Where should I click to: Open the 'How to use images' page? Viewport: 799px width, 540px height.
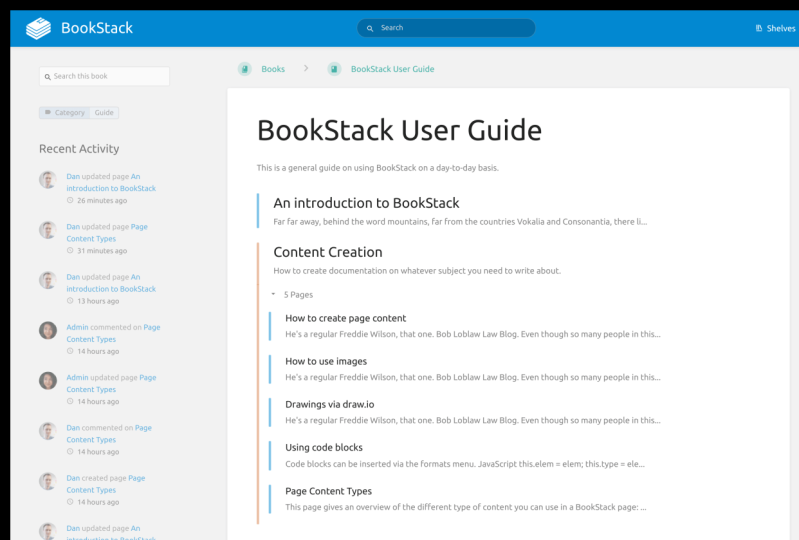point(326,361)
